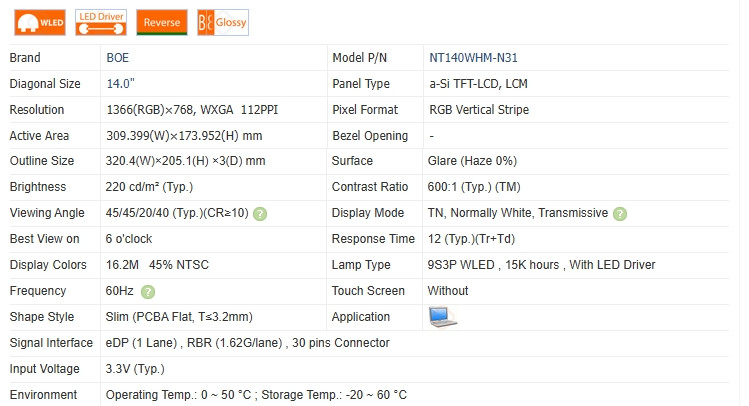
Task: Open the Display Mode help question mark
Action: coord(620,214)
